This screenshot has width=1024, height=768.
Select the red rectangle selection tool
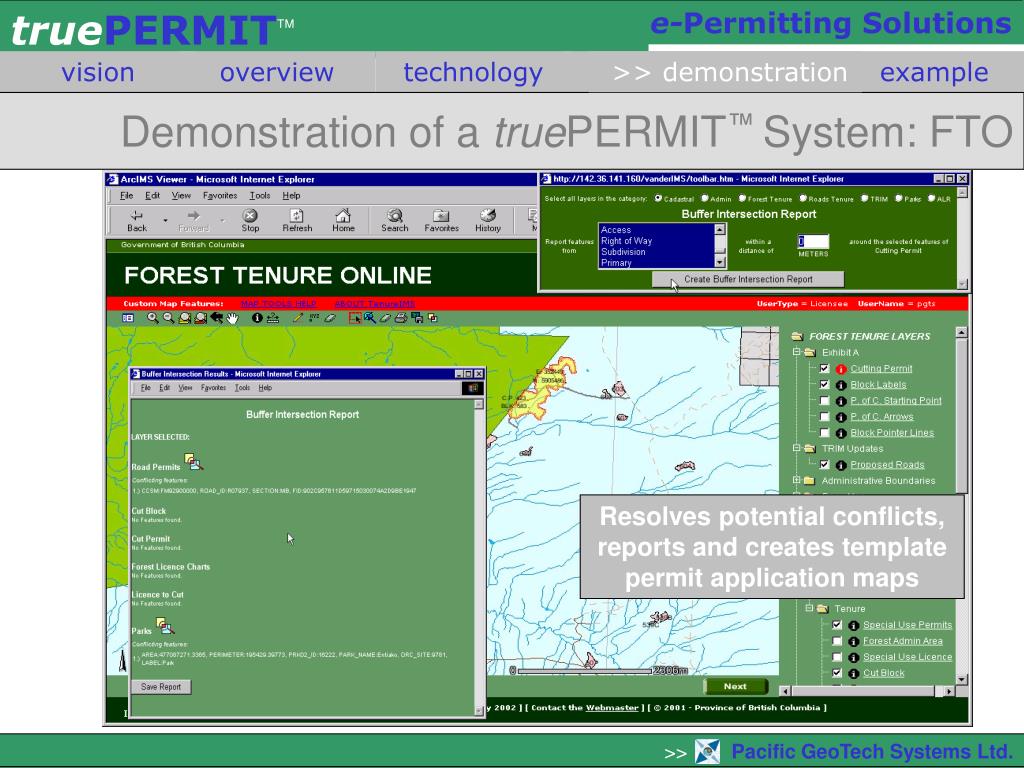[355, 318]
